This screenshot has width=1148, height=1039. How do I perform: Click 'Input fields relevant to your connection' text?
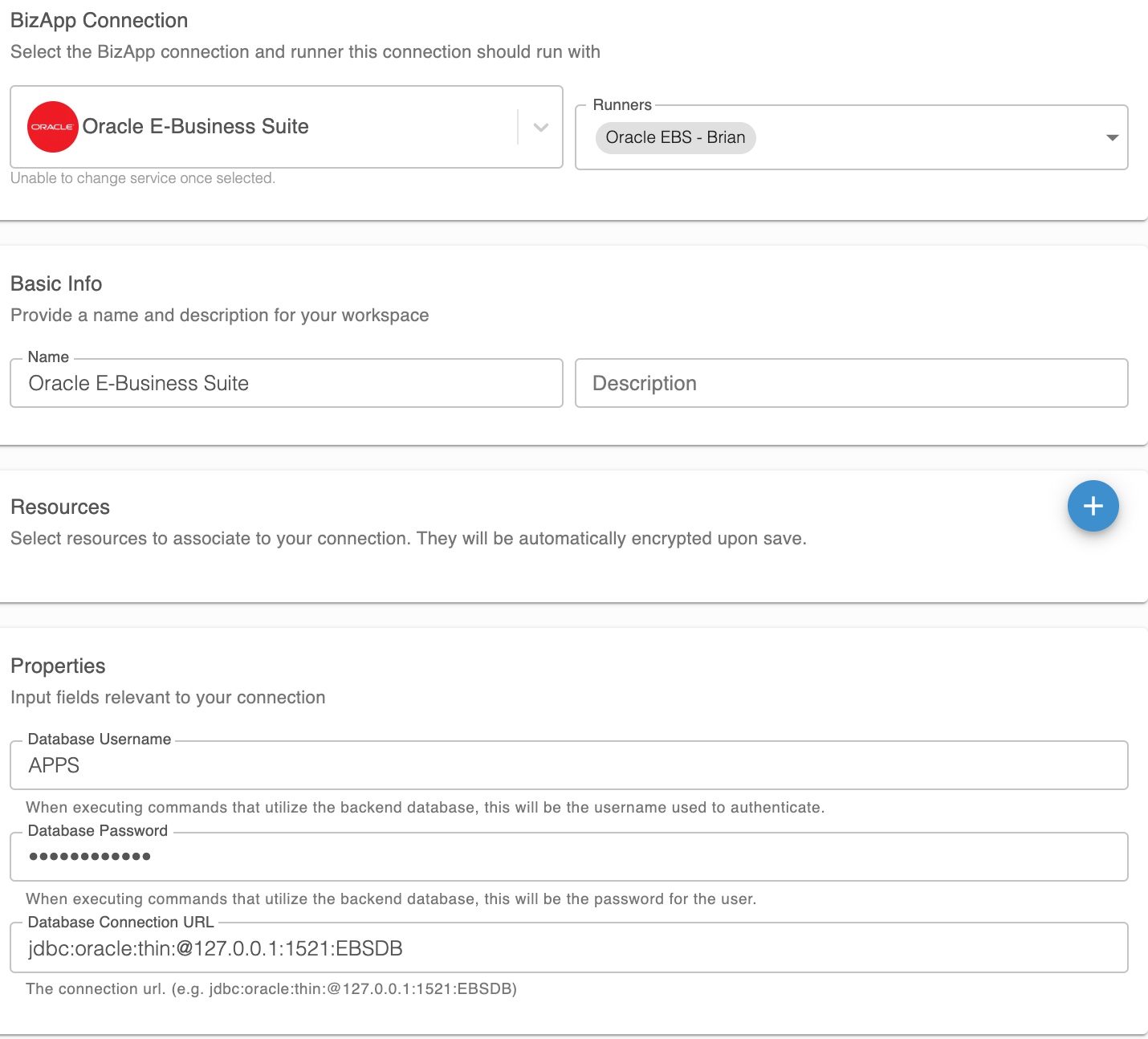(168, 698)
